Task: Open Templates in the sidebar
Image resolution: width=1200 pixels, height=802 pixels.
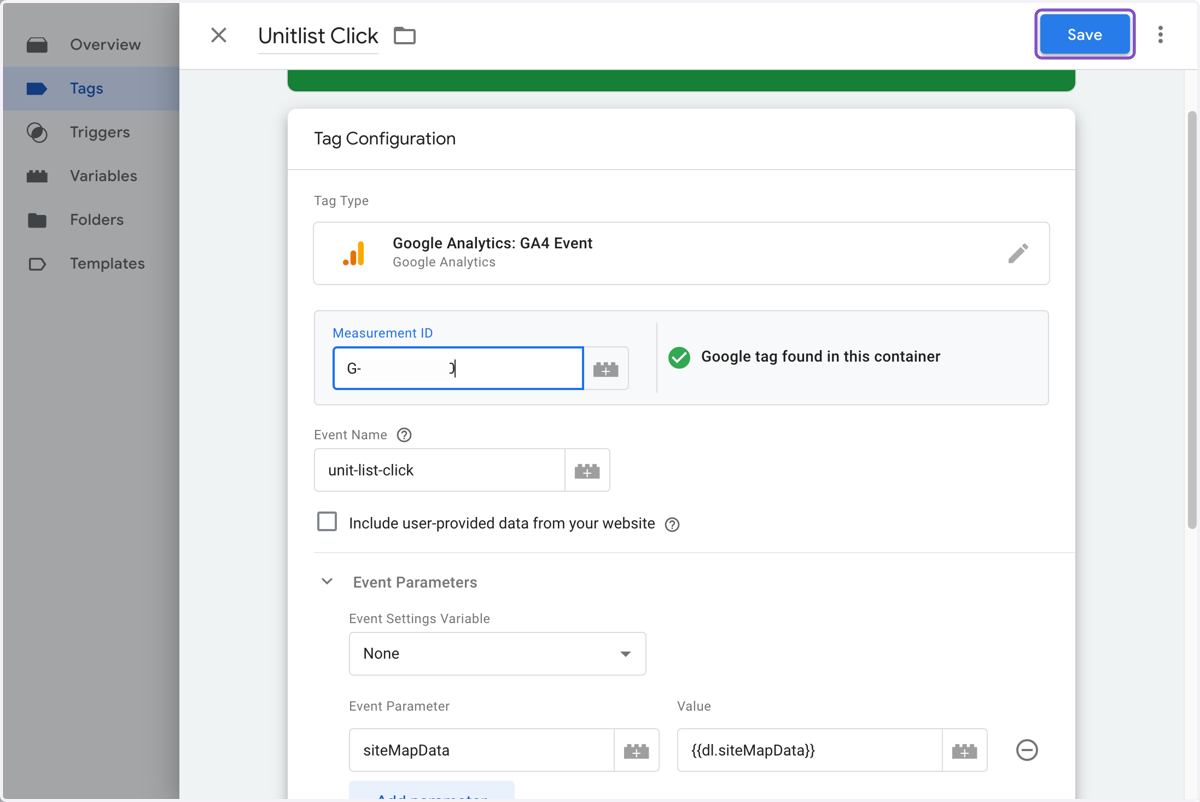Action: tap(107, 264)
